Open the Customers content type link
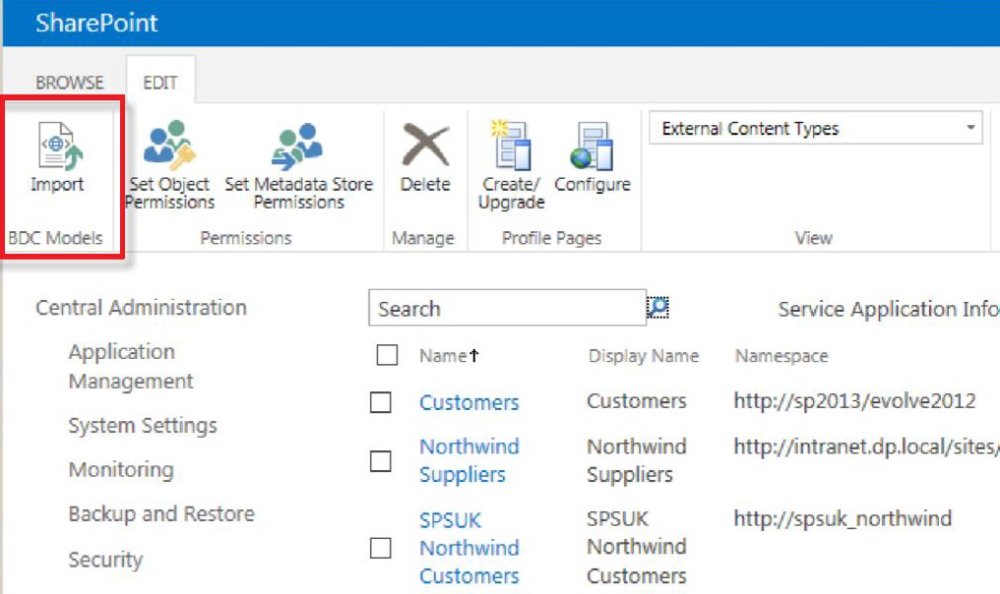 (469, 403)
